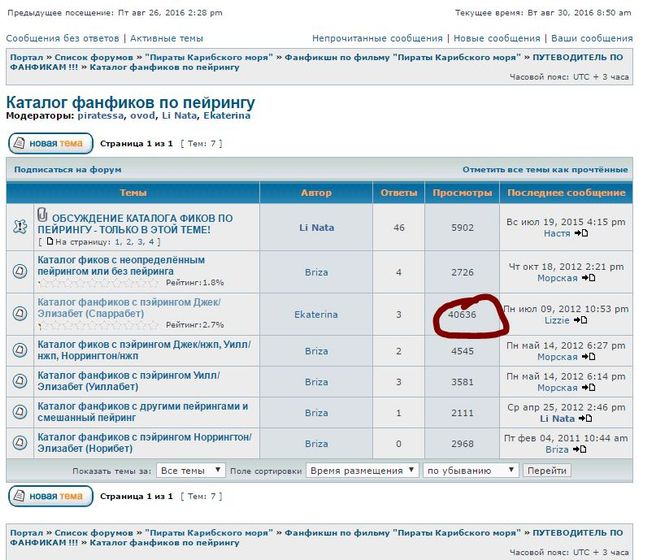This screenshot has width=652, height=560.
Task: Select 'Непрочитанные сообщения' at the top
Action: [377, 38]
